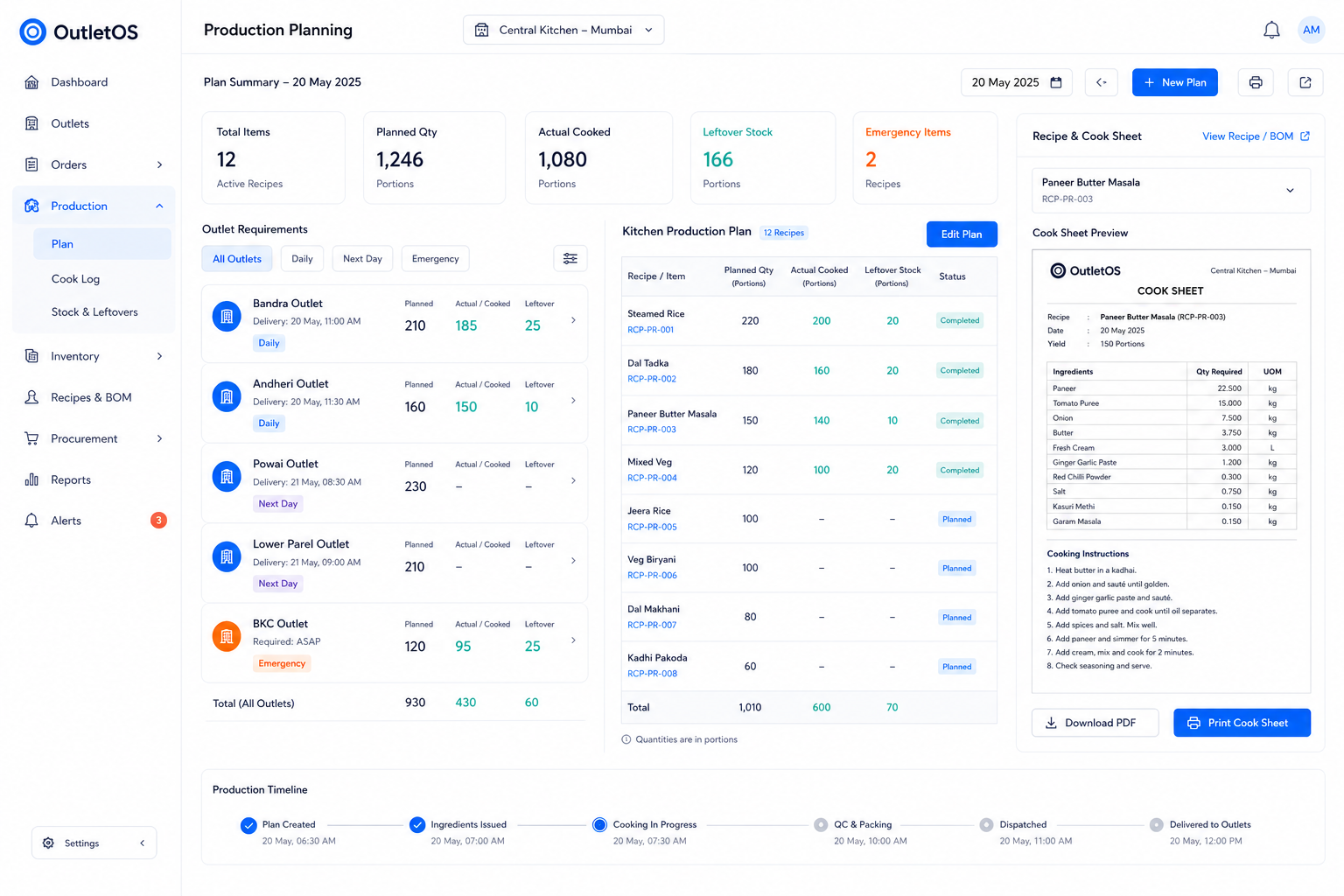Collapse the sidebar using Settings arrow
This screenshot has width=1344, height=896.
(x=143, y=843)
